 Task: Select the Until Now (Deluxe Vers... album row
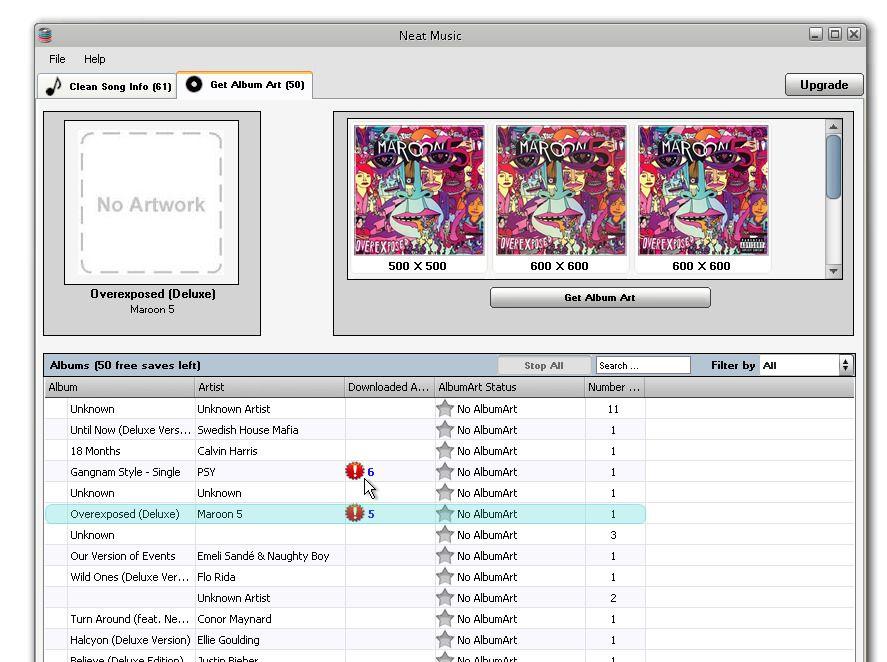point(345,429)
